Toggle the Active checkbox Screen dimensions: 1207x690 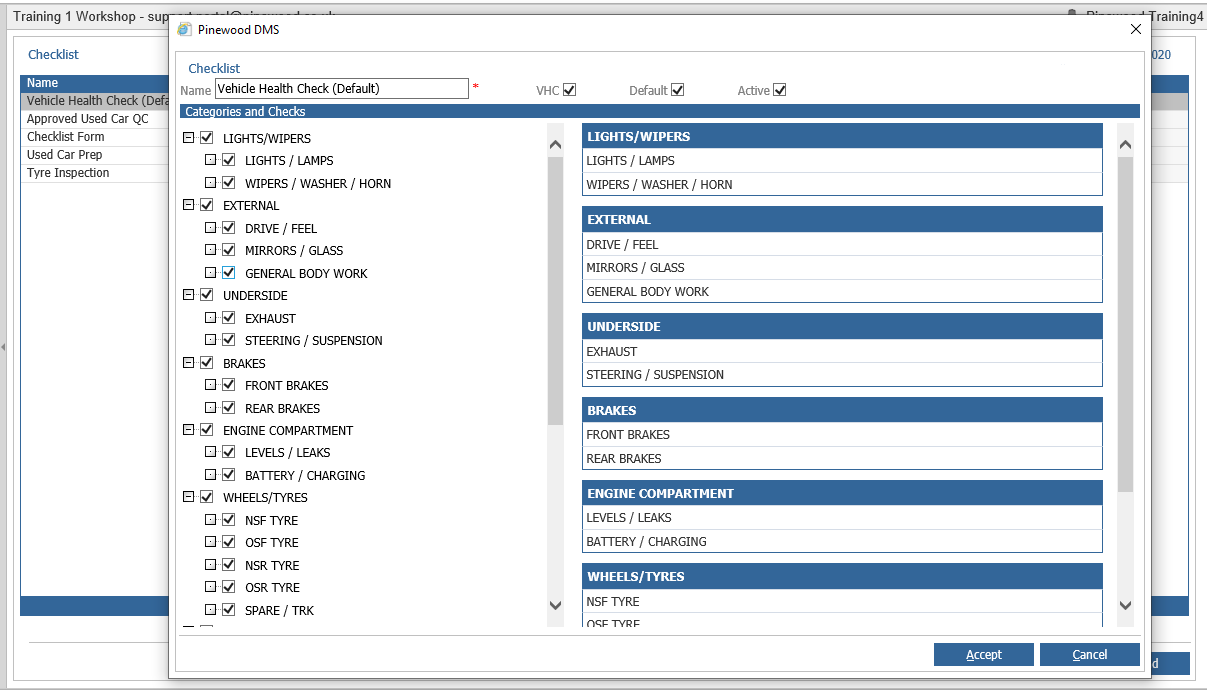pyautogui.click(x=780, y=90)
